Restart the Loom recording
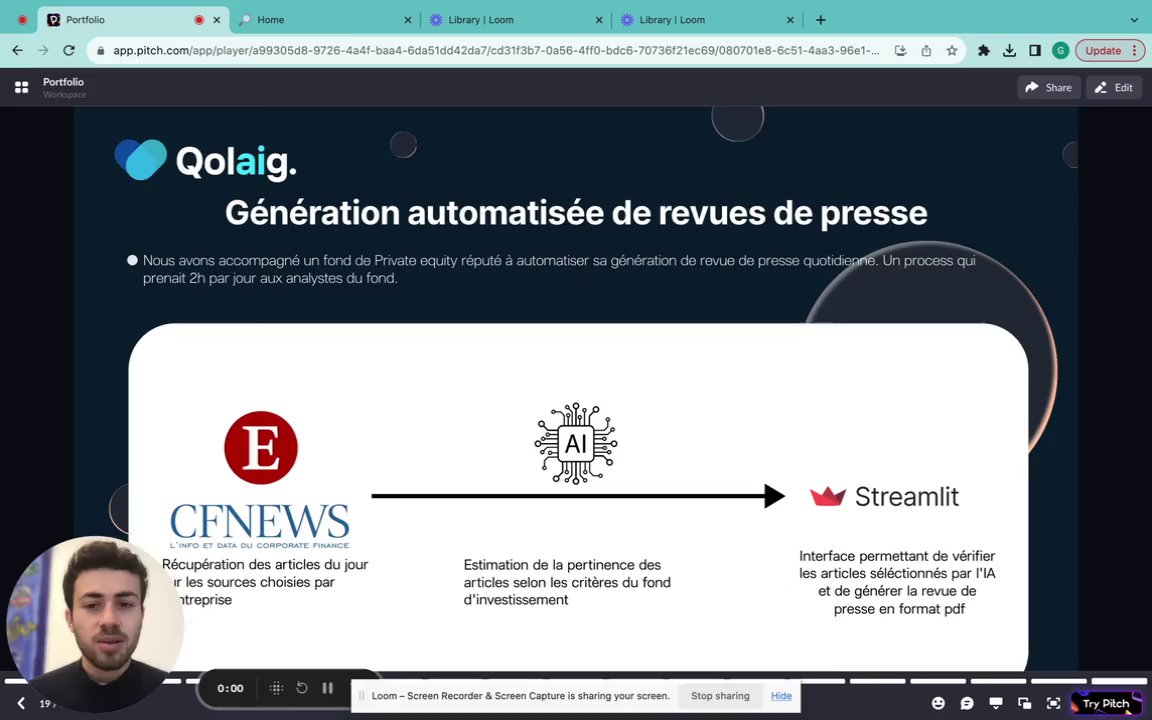 pos(302,688)
